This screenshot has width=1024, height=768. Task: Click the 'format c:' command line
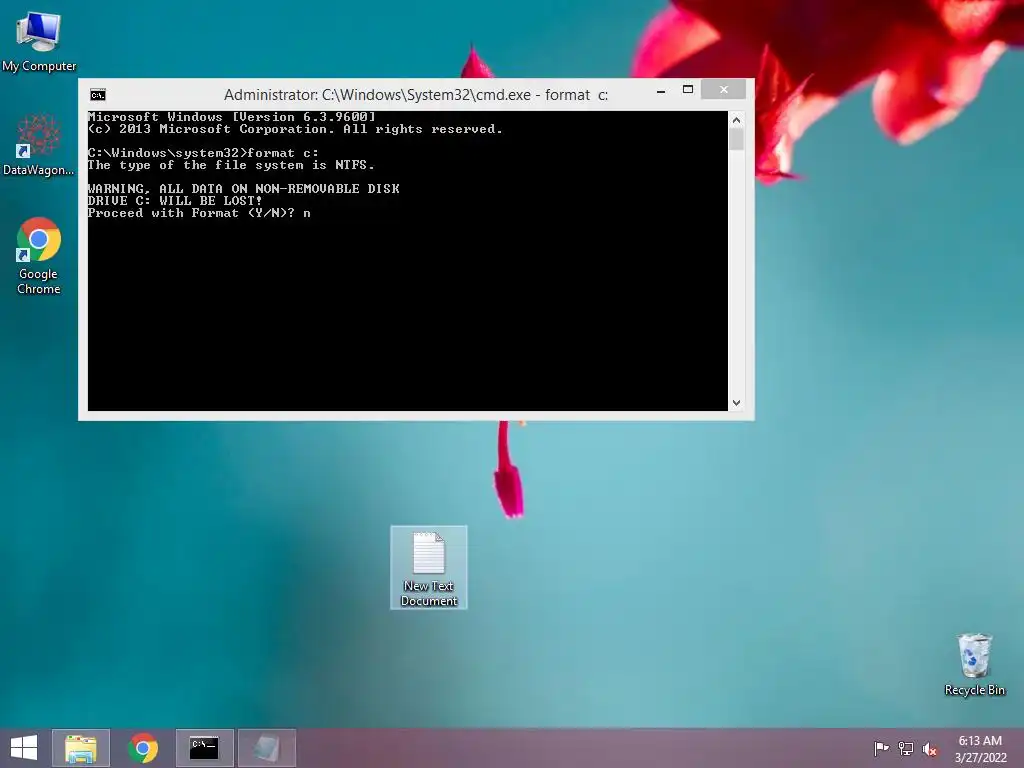tap(203, 153)
